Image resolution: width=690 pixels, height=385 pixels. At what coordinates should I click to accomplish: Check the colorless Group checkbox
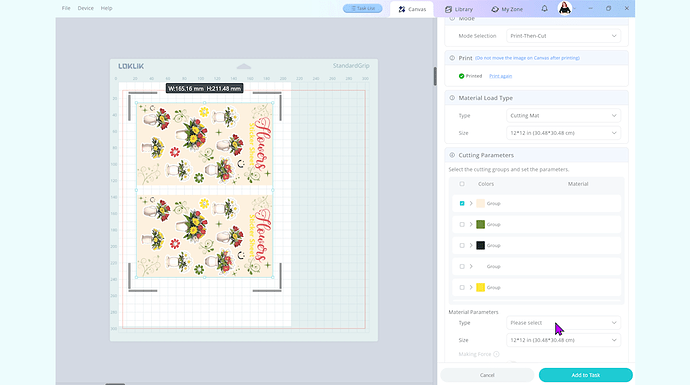click(462, 267)
